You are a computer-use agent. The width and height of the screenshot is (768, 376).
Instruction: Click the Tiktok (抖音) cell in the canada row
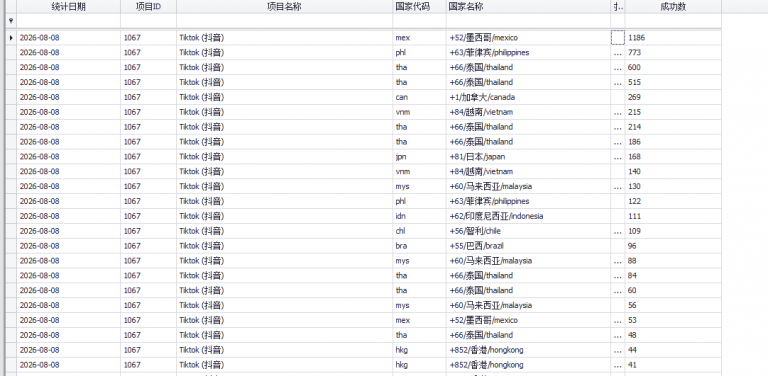point(285,97)
